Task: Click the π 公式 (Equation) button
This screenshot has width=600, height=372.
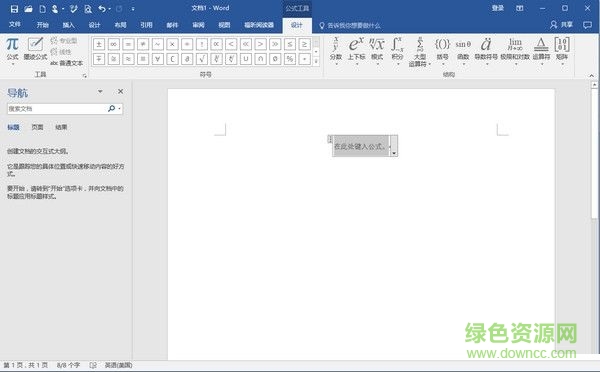Action: (12, 50)
